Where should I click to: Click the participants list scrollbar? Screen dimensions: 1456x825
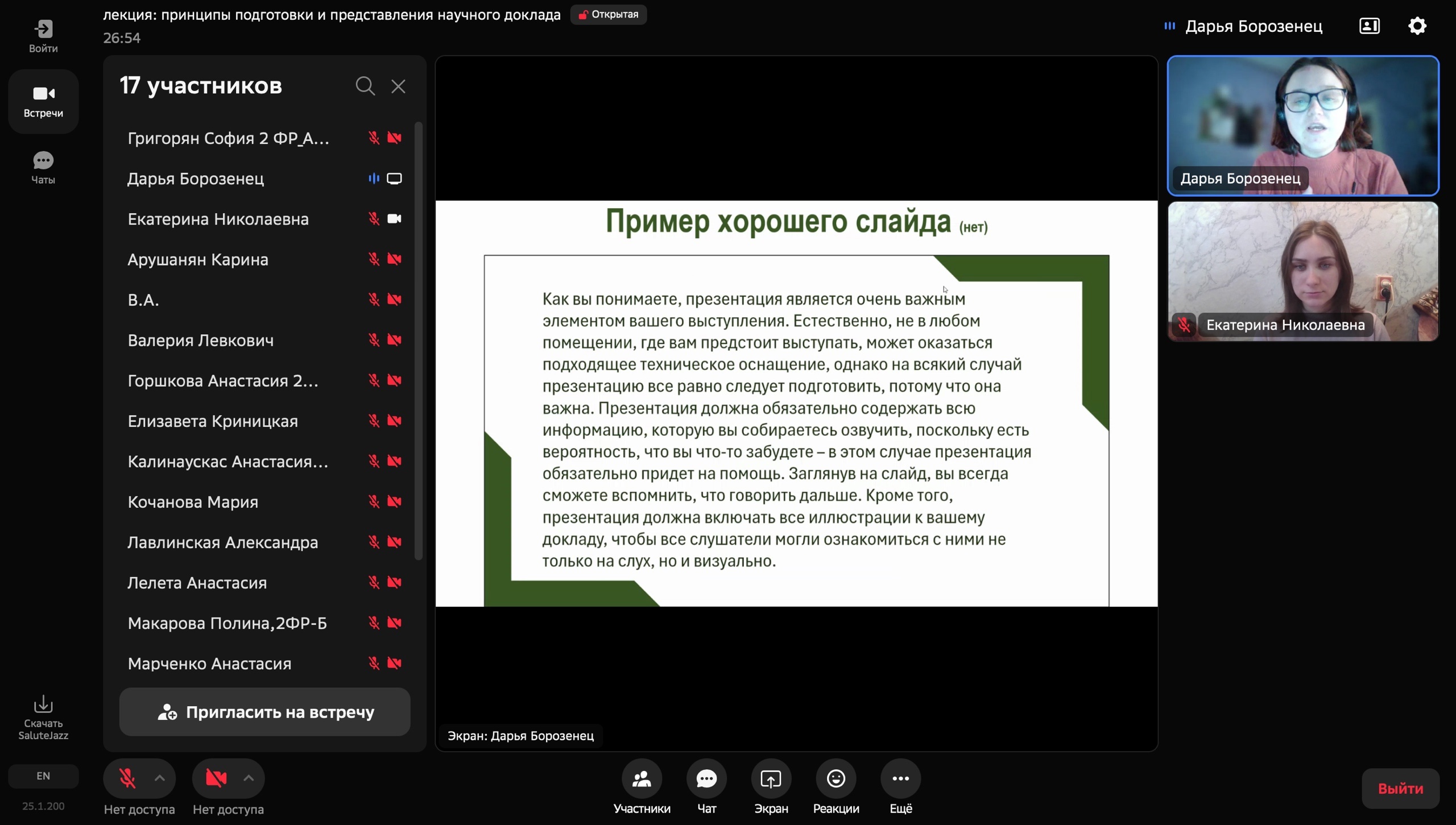tap(419, 341)
